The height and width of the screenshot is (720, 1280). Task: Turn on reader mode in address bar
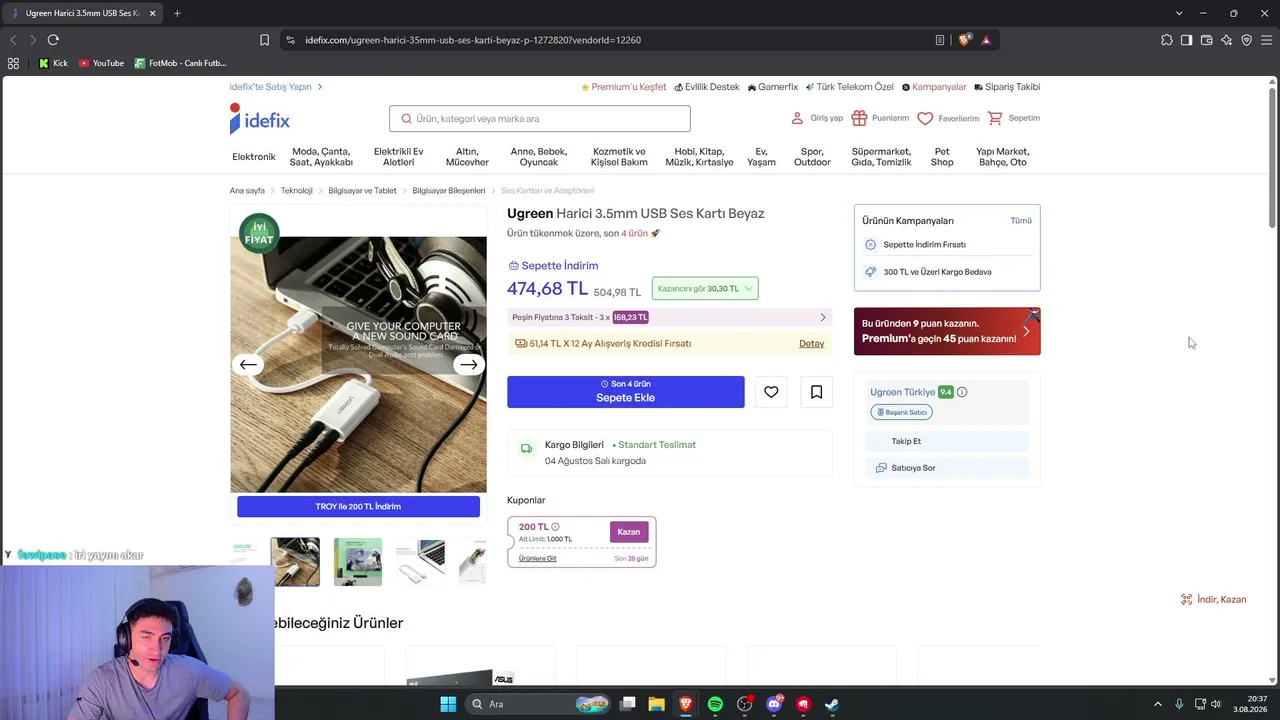[940, 40]
